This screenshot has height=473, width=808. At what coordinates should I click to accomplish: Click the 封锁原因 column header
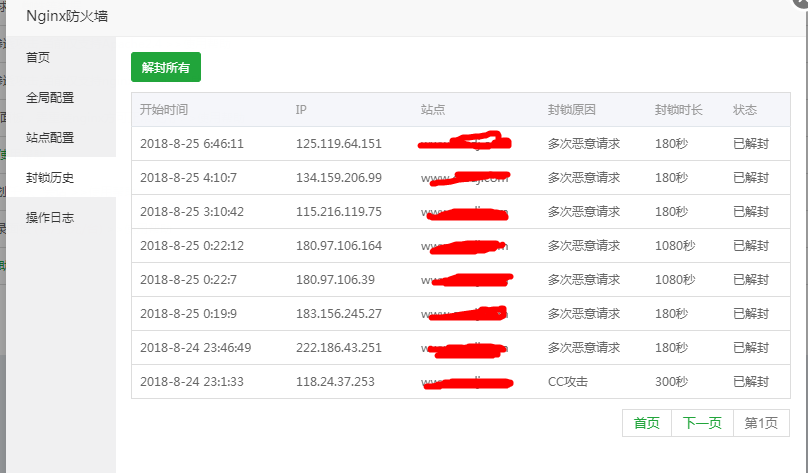(572, 109)
